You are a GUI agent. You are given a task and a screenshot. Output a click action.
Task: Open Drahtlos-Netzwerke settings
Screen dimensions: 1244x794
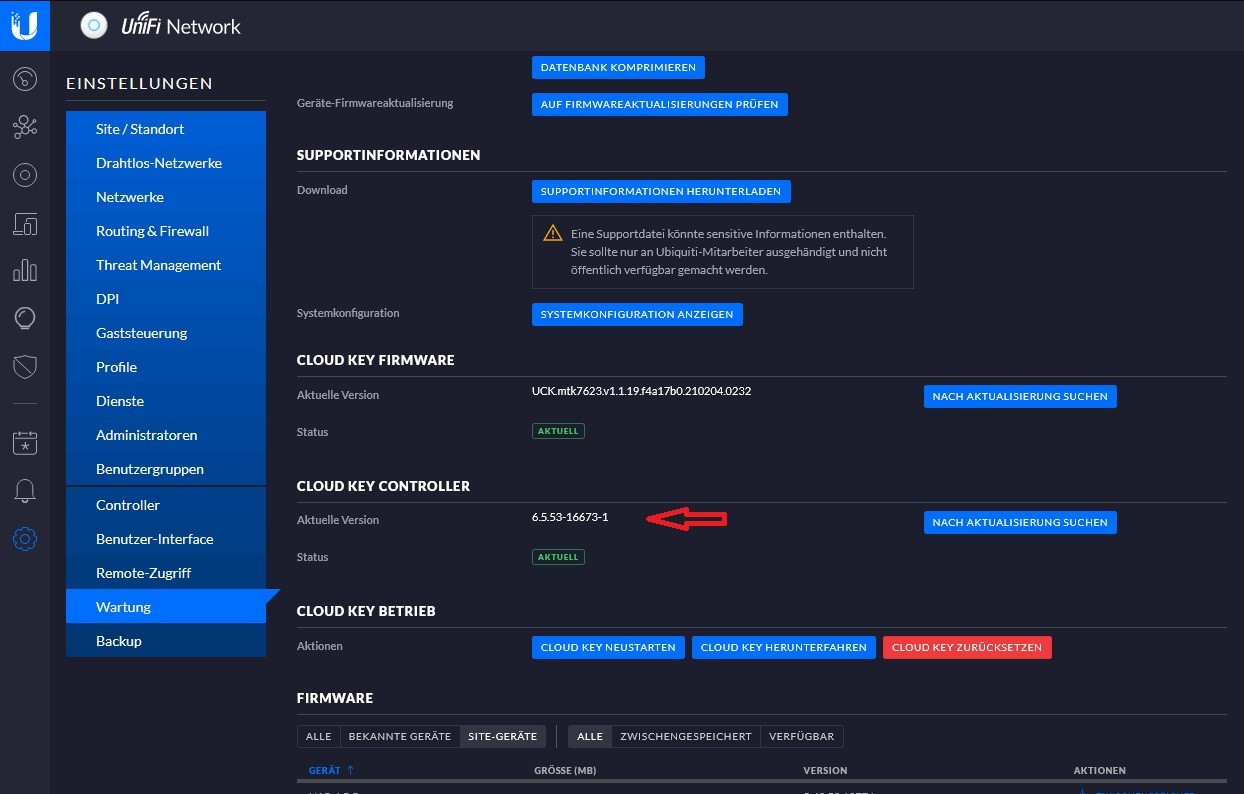tap(166, 163)
